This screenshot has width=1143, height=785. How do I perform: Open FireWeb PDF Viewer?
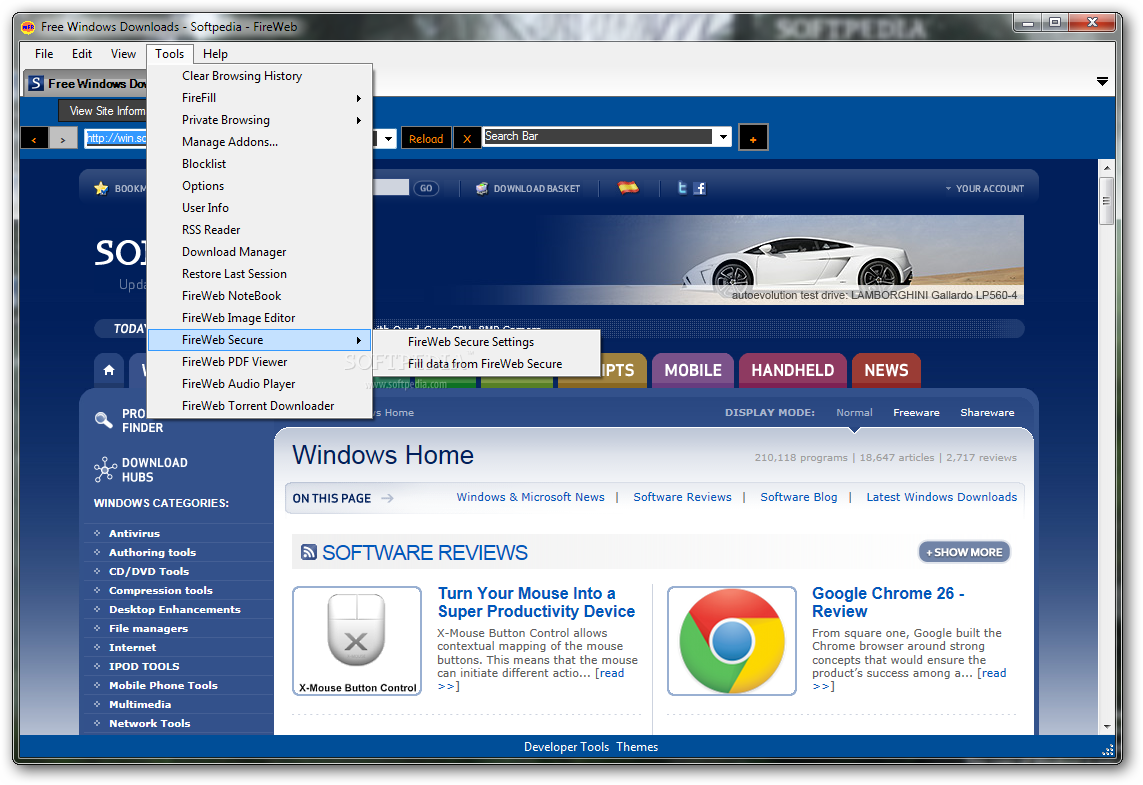tap(260, 362)
